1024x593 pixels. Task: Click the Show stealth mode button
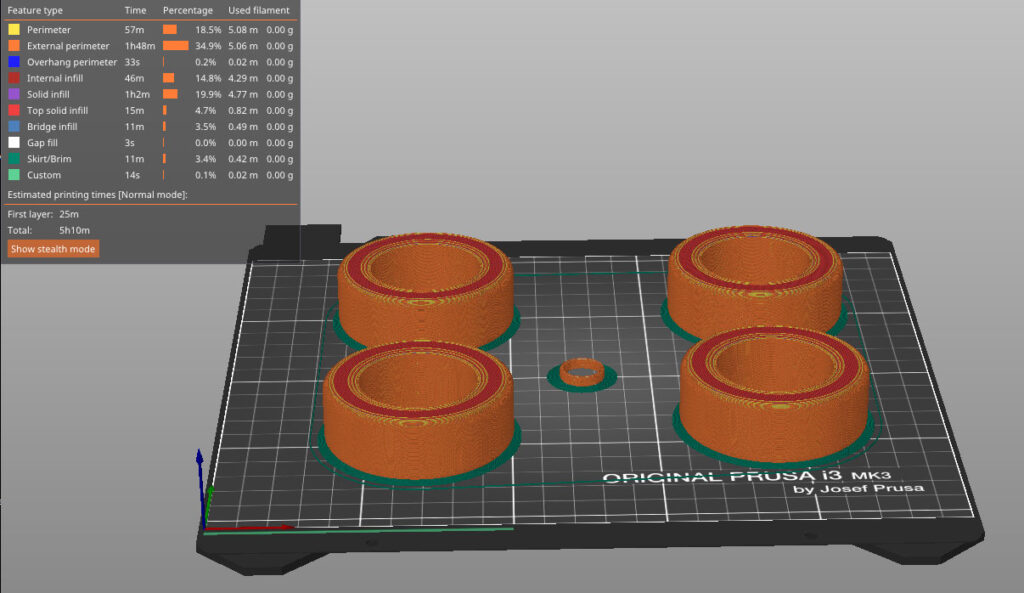(53, 249)
